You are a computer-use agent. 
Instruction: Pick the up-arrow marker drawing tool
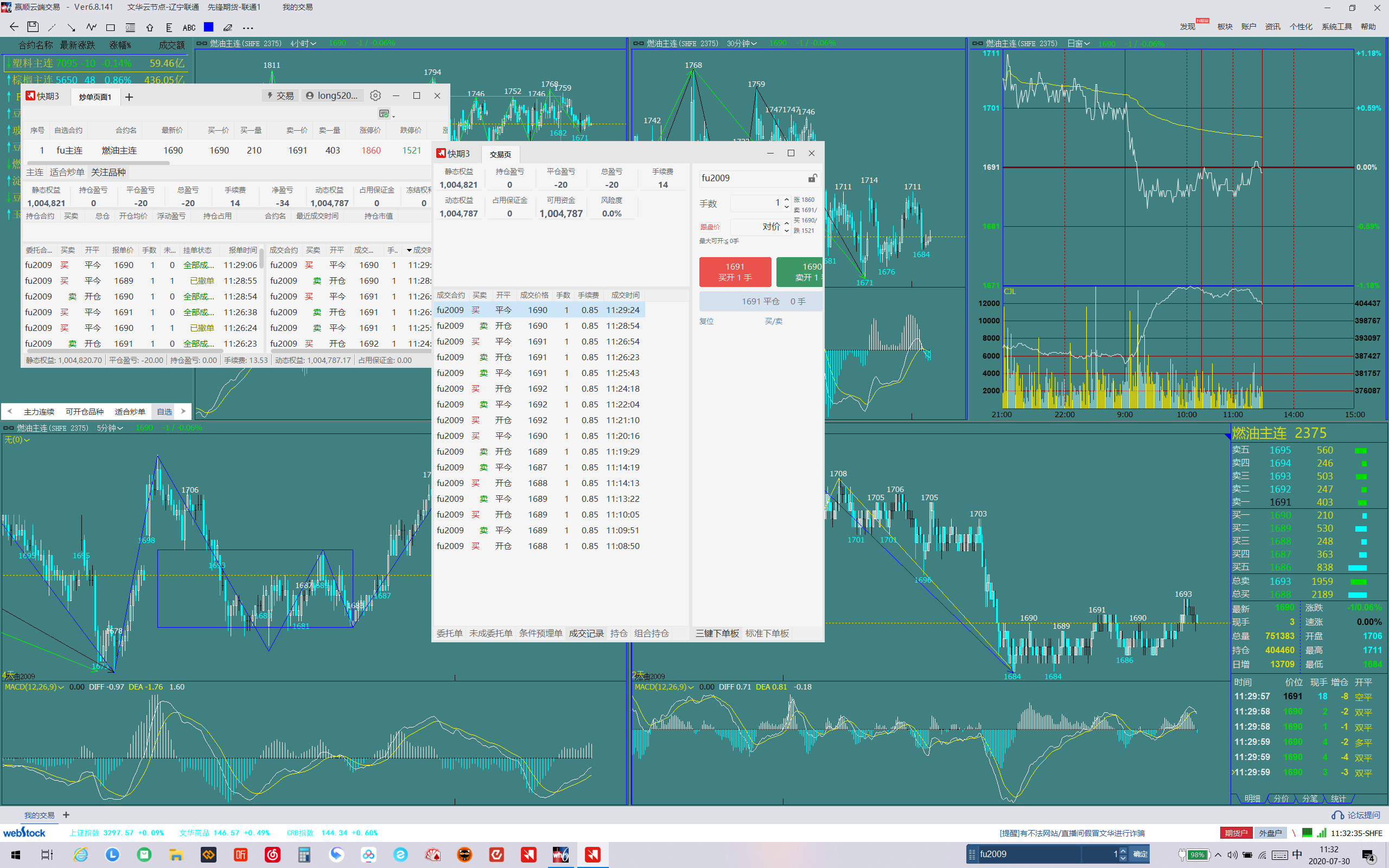click(150, 27)
